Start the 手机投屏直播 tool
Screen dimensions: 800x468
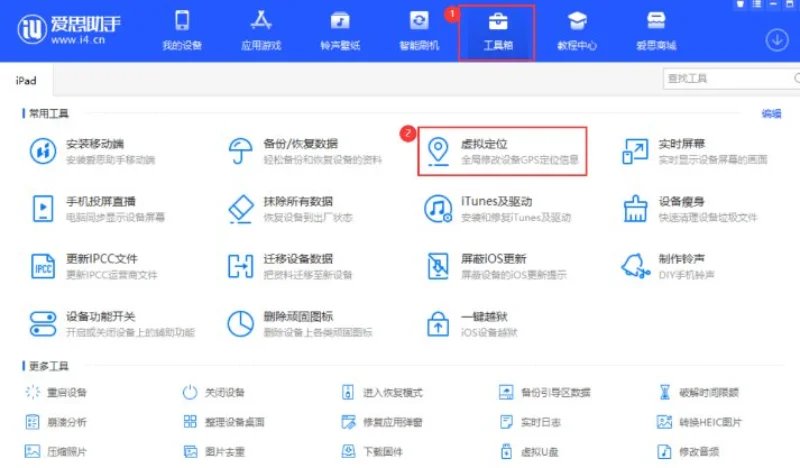[x=97, y=208]
